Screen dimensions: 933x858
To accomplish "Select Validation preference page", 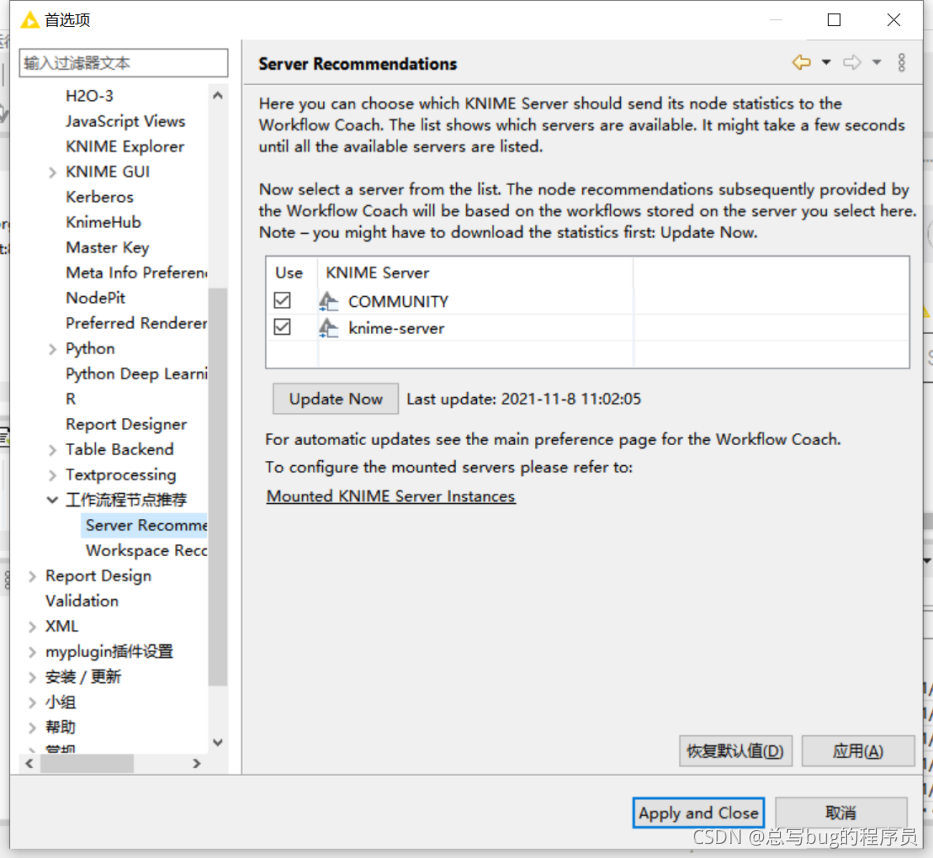I will [x=82, y=601].
